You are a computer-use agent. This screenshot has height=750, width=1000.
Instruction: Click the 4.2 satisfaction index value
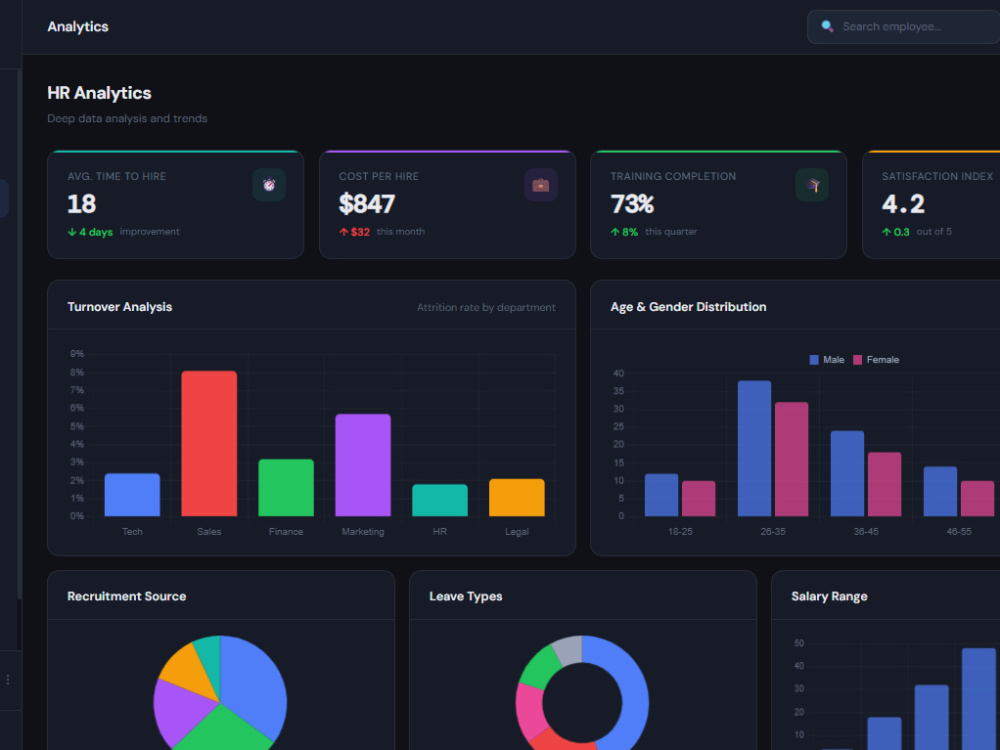click(903, 204)
